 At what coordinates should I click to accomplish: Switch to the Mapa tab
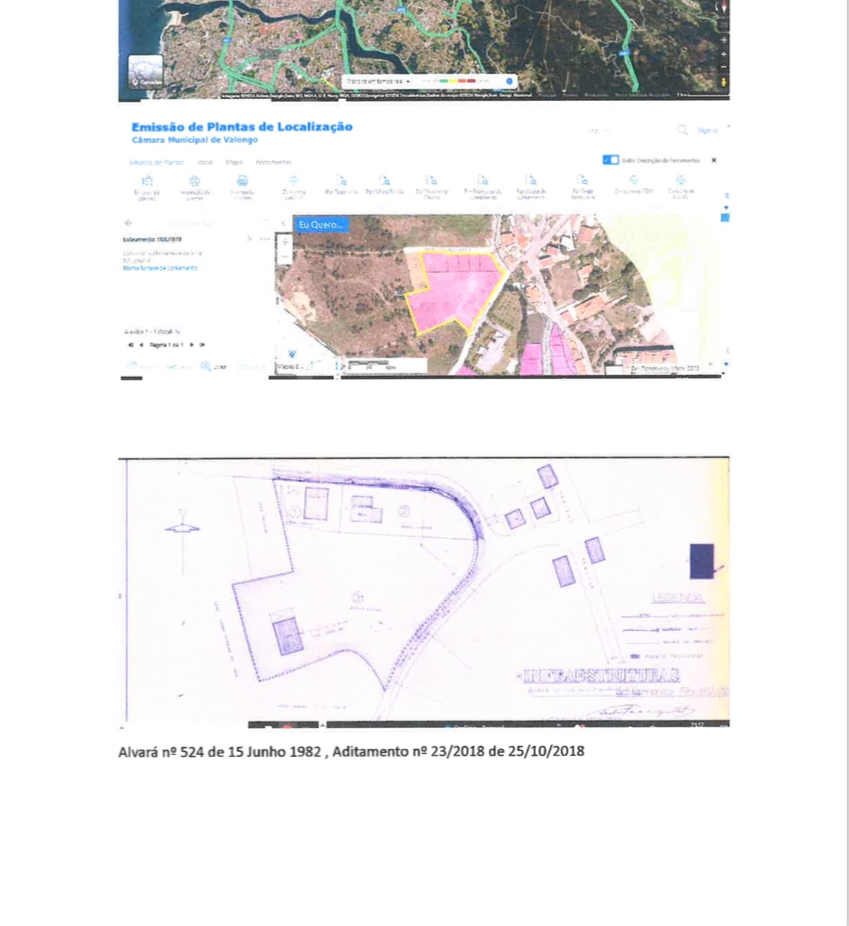coord(234,162)
